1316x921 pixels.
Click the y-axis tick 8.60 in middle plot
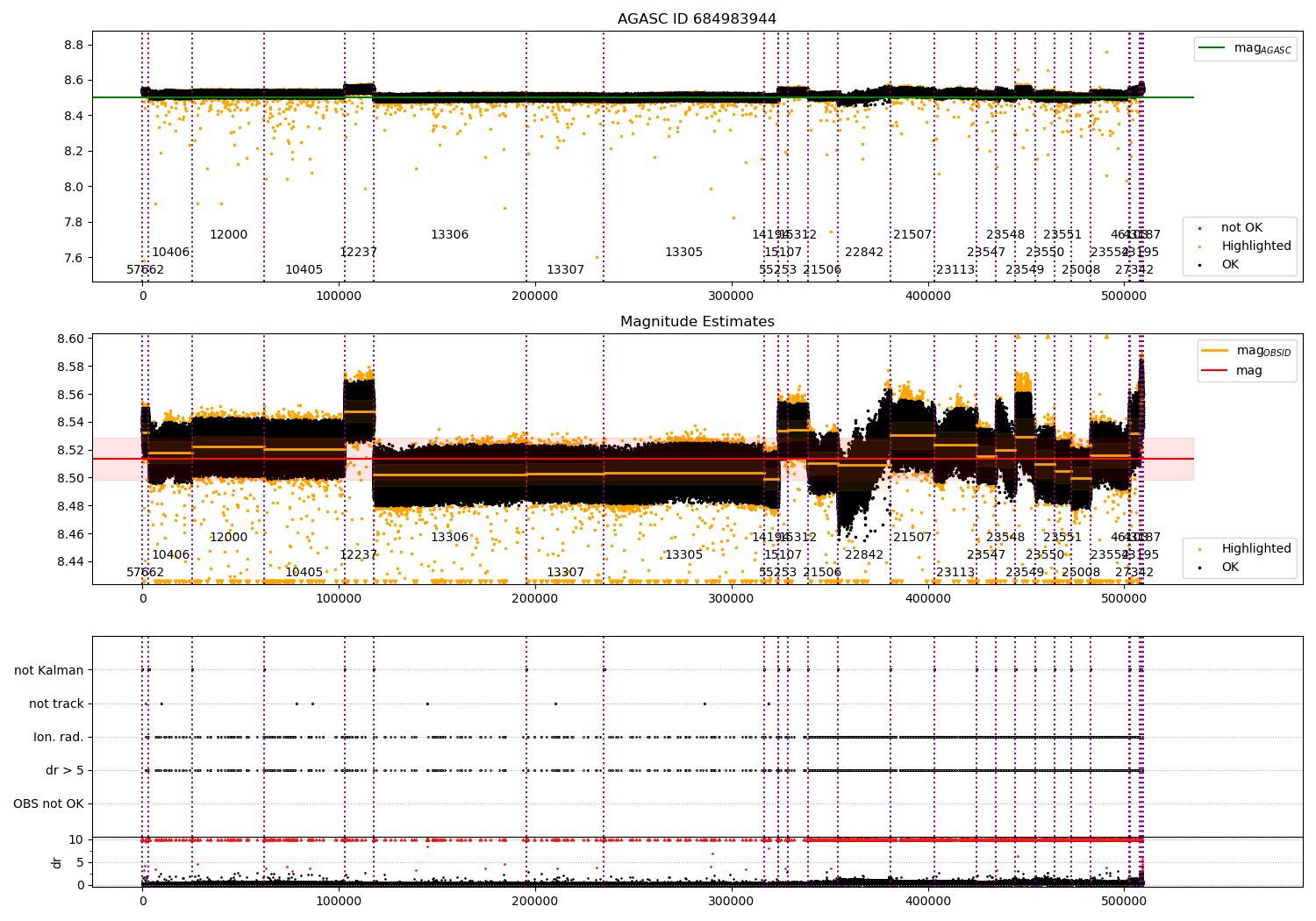coord(70,339)
